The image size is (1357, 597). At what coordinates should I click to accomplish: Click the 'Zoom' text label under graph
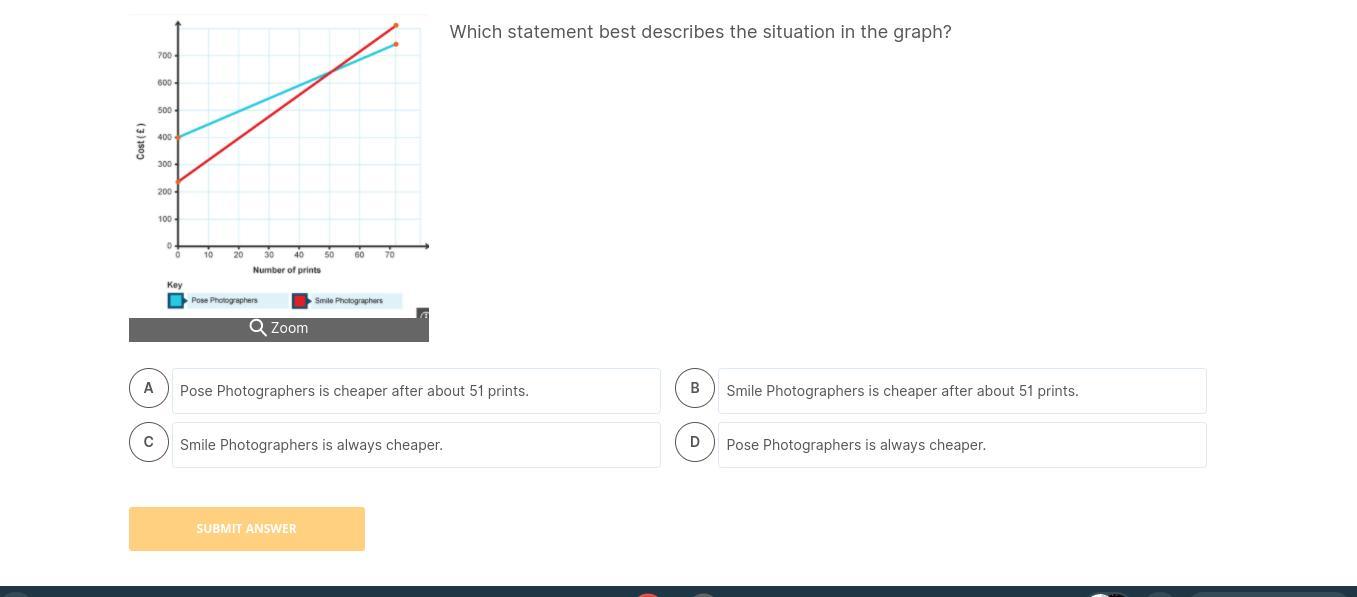(x=290, y=328)
